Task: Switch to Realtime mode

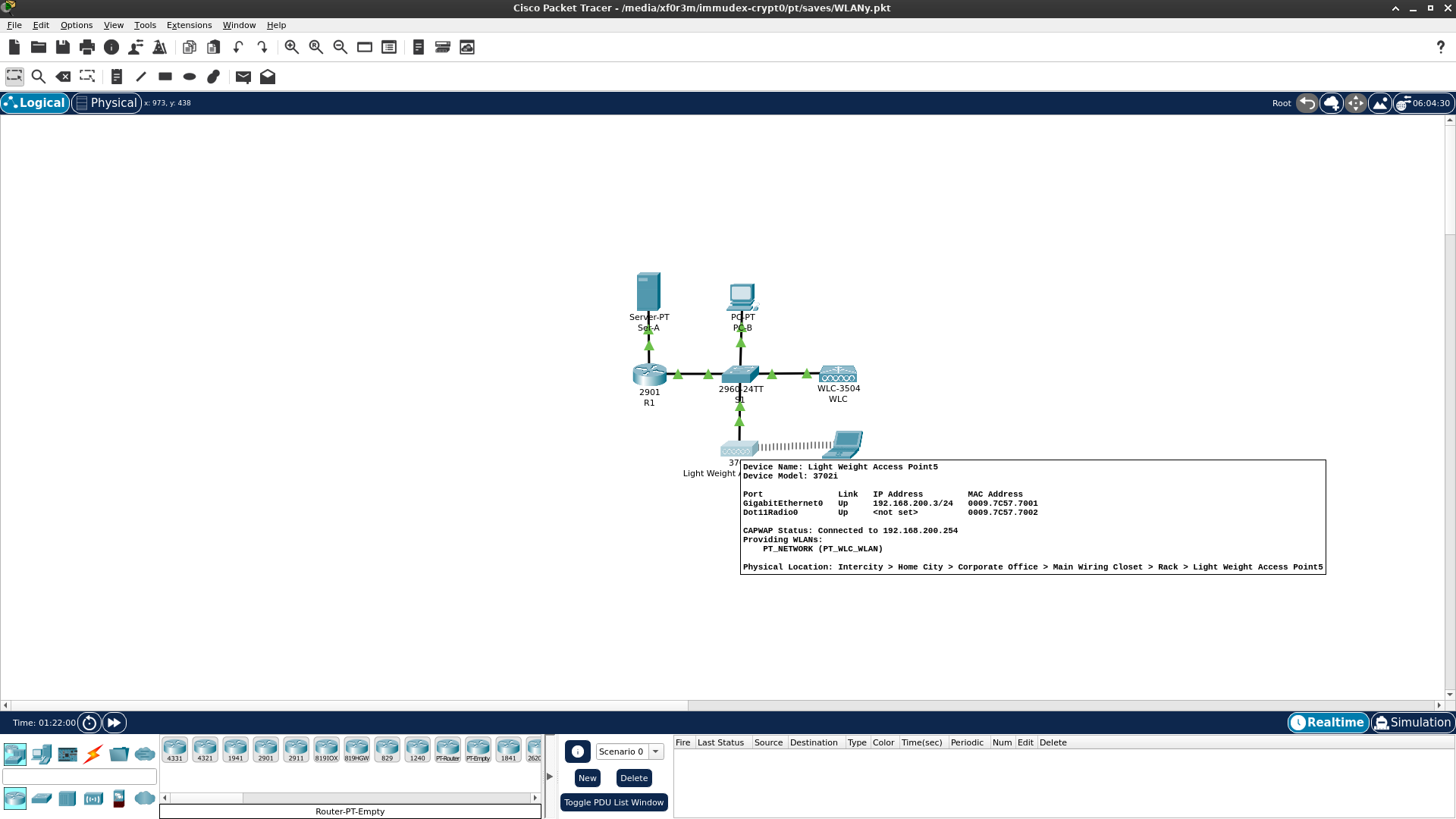Action: point(1328,722)
